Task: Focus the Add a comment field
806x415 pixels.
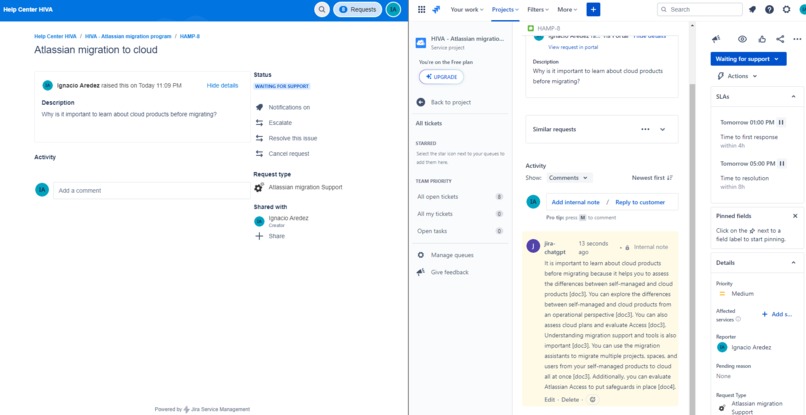Action: pos(152,191)
